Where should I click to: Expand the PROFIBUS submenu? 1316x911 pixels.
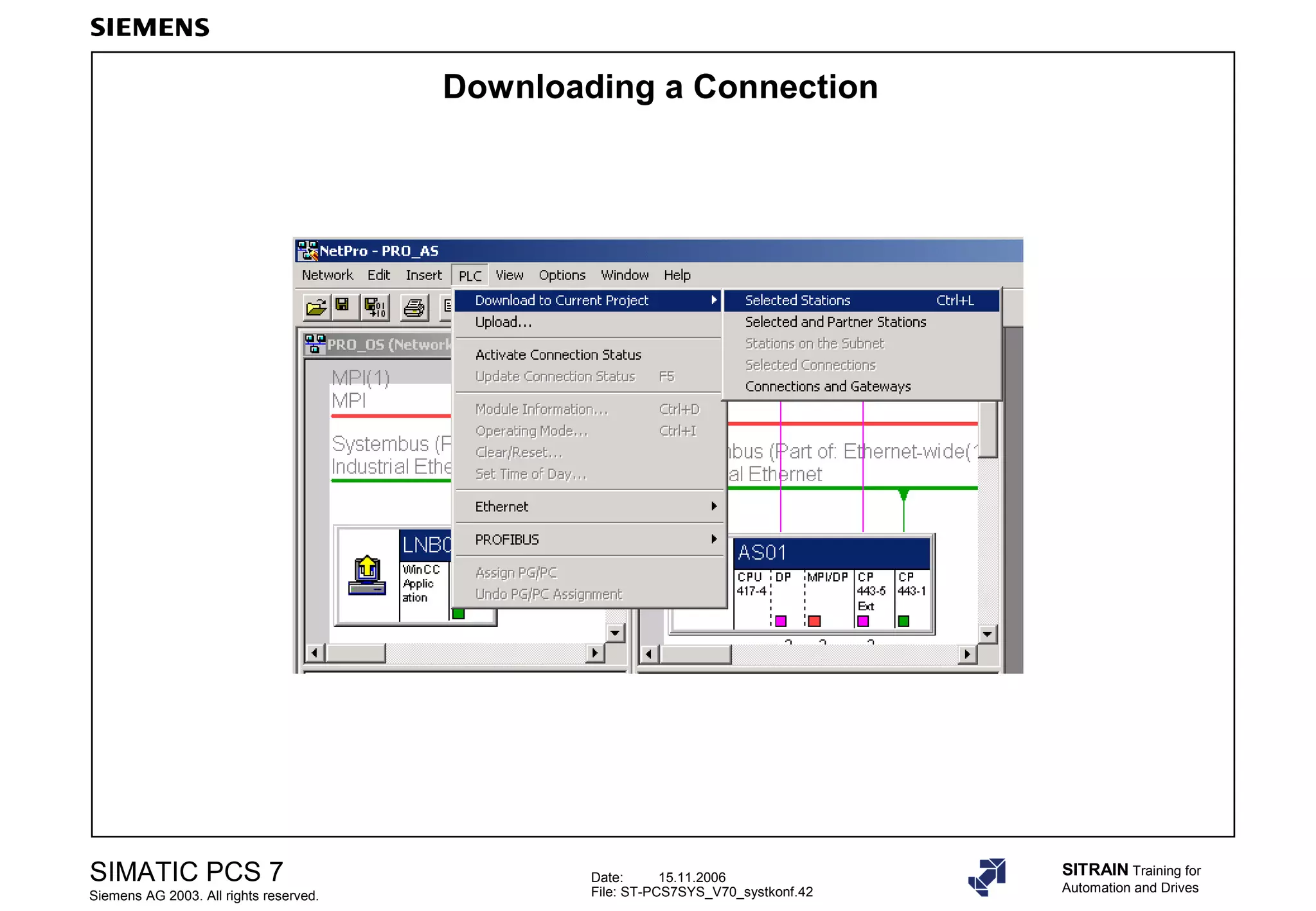[587, 540]
